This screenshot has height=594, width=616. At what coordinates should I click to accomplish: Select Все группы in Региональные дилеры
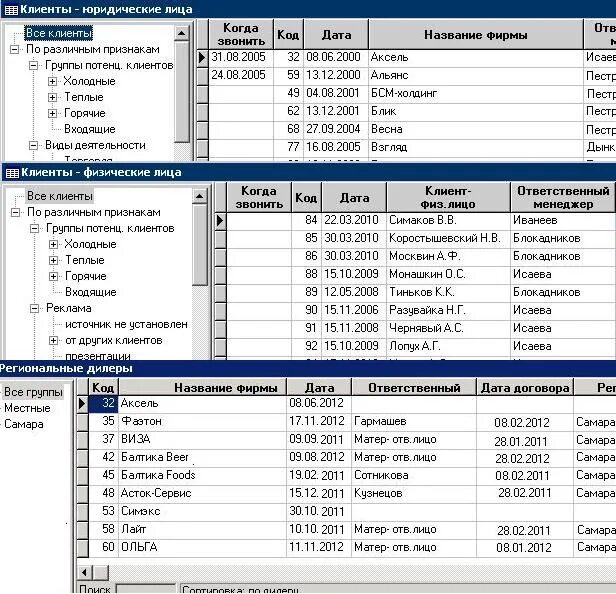[x=33, y=392]
